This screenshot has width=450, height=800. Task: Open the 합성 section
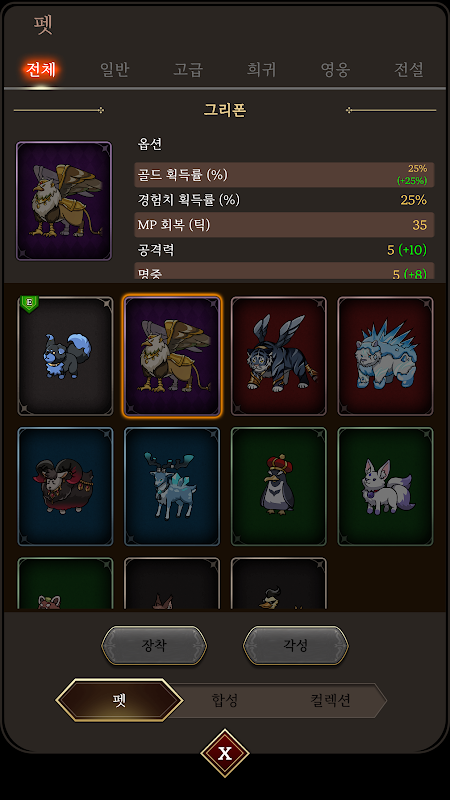(224, 701)
